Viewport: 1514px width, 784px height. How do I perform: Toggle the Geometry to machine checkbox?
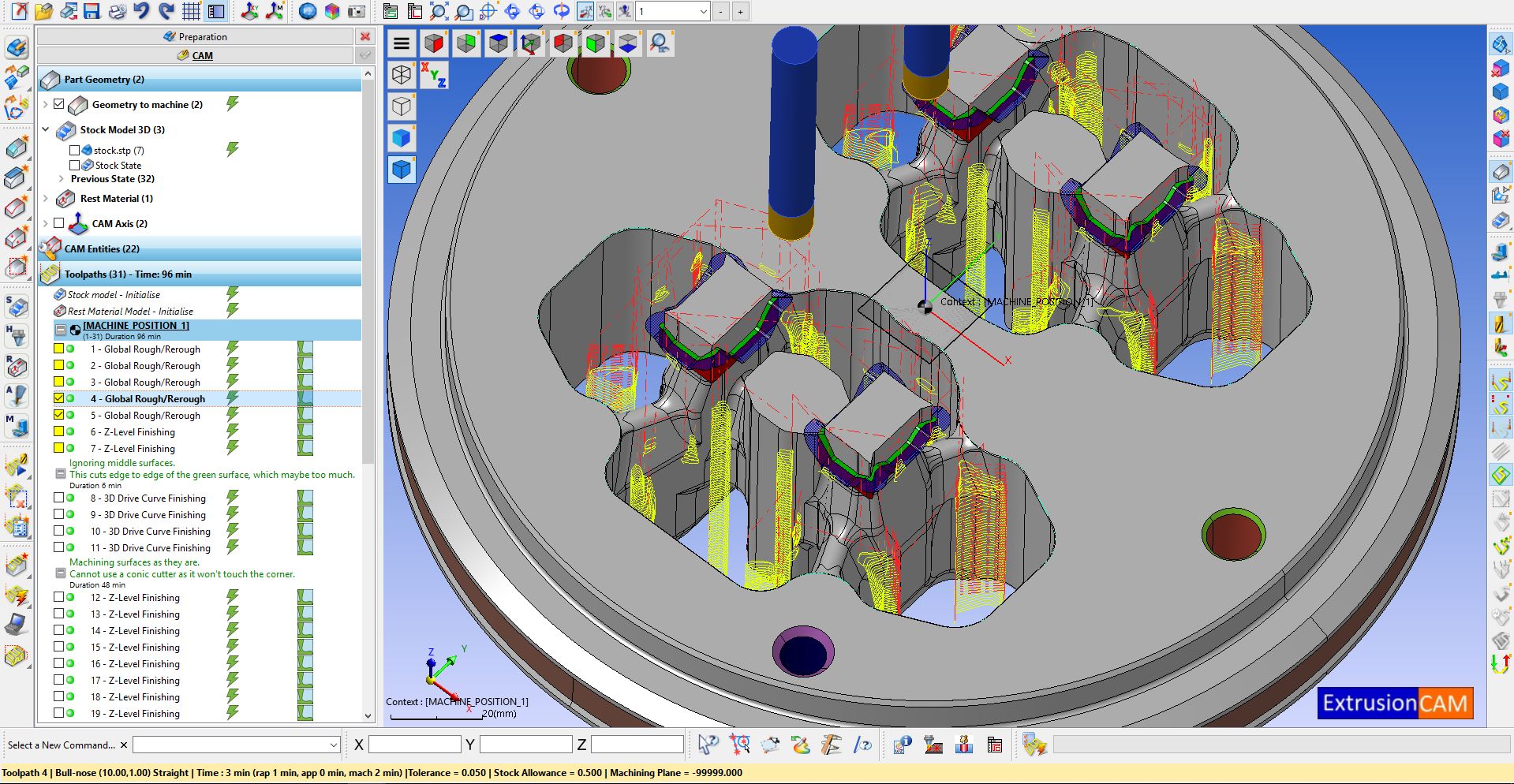click(x=59, y=104)
